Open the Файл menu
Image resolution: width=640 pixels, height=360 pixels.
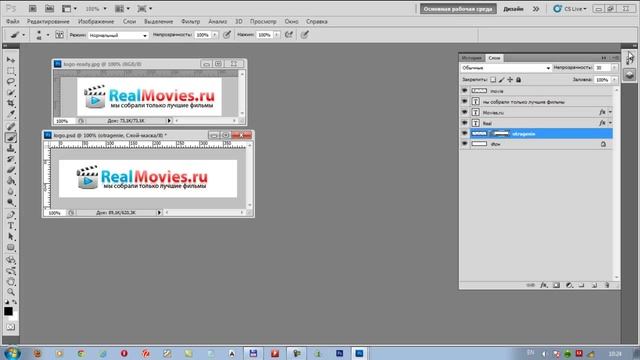click(x=13, y=22)
